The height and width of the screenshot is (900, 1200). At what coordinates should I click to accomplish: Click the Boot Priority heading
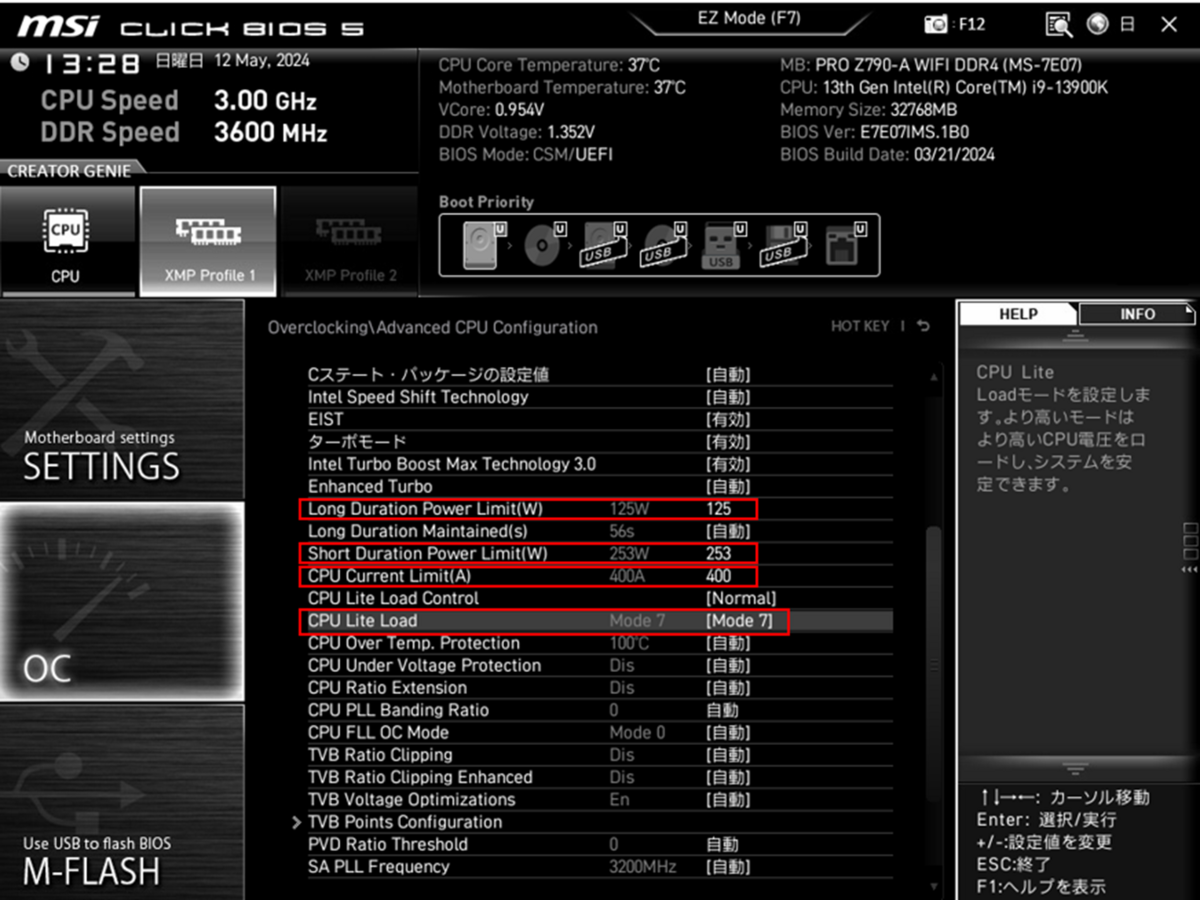coord(486,202)
